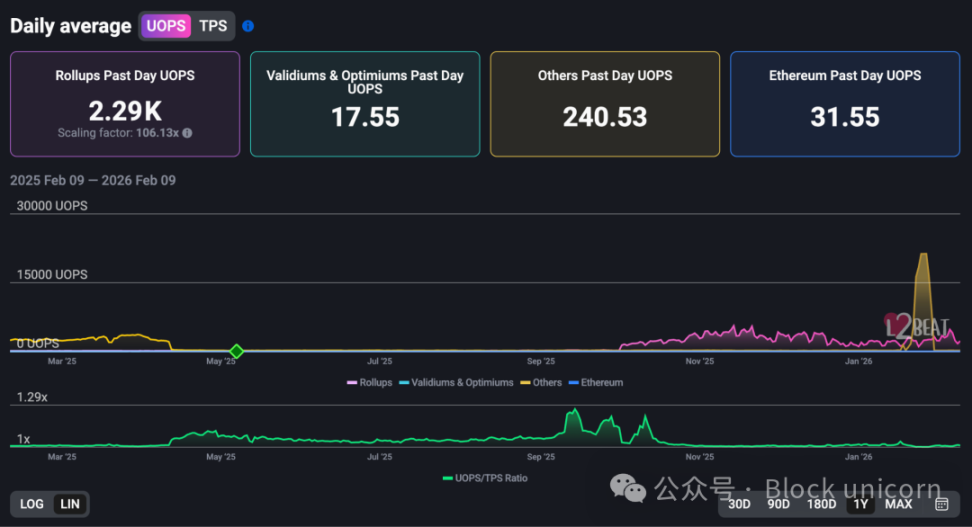Switch the daily average to UOPS
The width and height of the screenshot is (972, 527).
166,26
